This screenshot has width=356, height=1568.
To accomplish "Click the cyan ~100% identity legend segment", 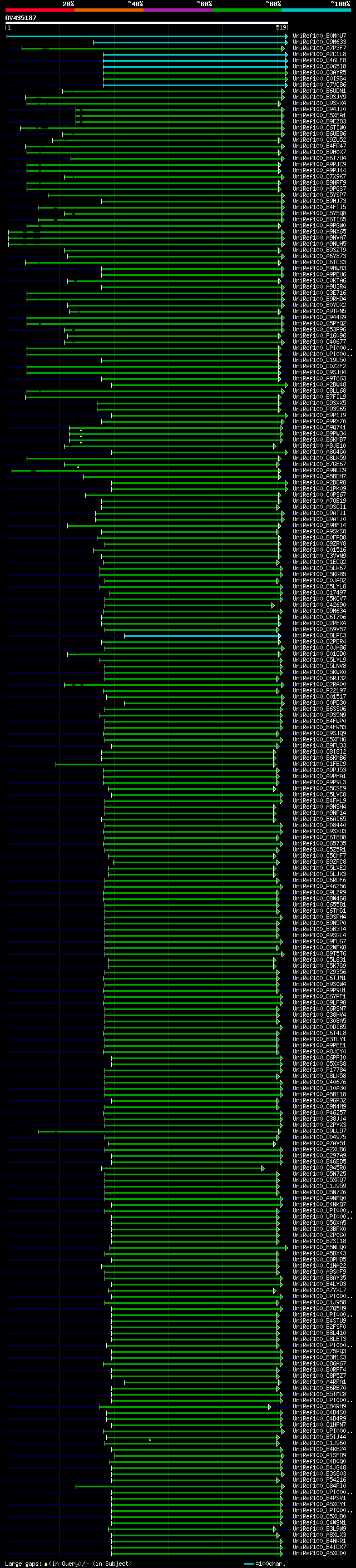I will tap(315, 10).
